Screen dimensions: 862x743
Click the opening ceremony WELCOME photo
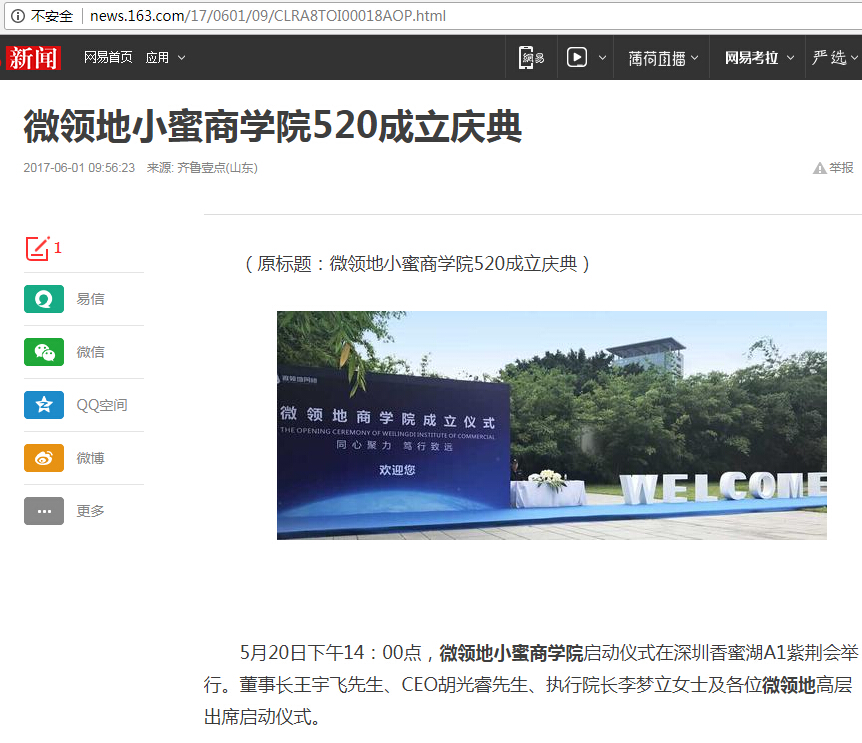(x=551, y=425)
